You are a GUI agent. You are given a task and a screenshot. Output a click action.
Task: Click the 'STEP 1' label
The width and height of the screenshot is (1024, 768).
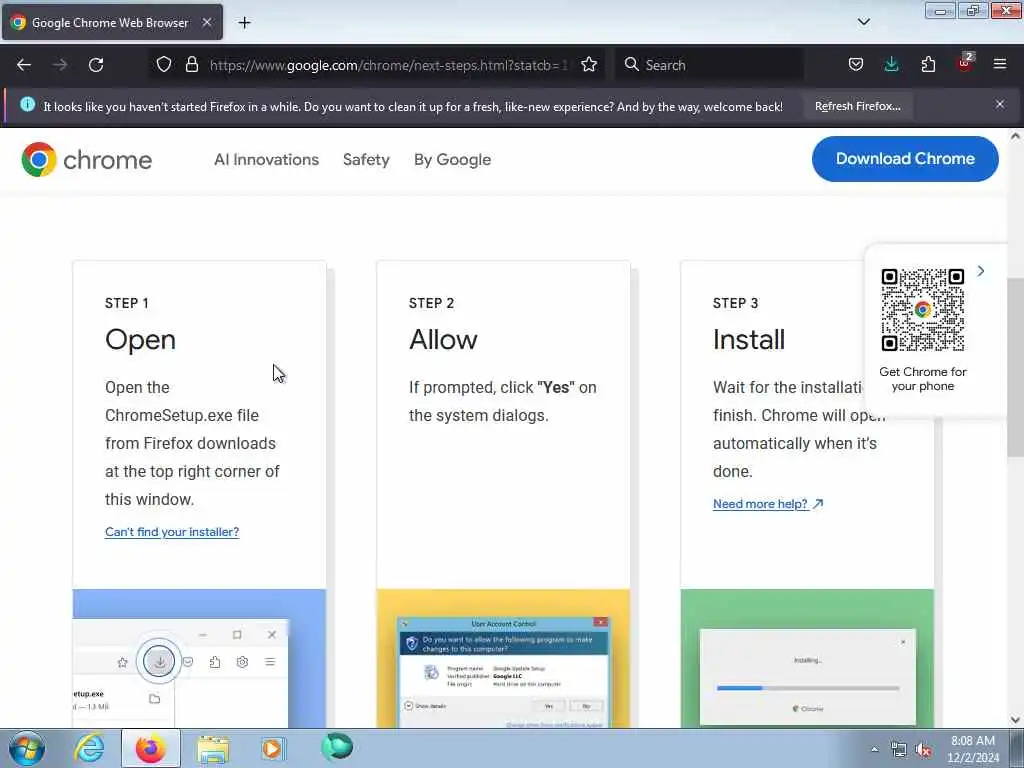(x=127, y=303)
